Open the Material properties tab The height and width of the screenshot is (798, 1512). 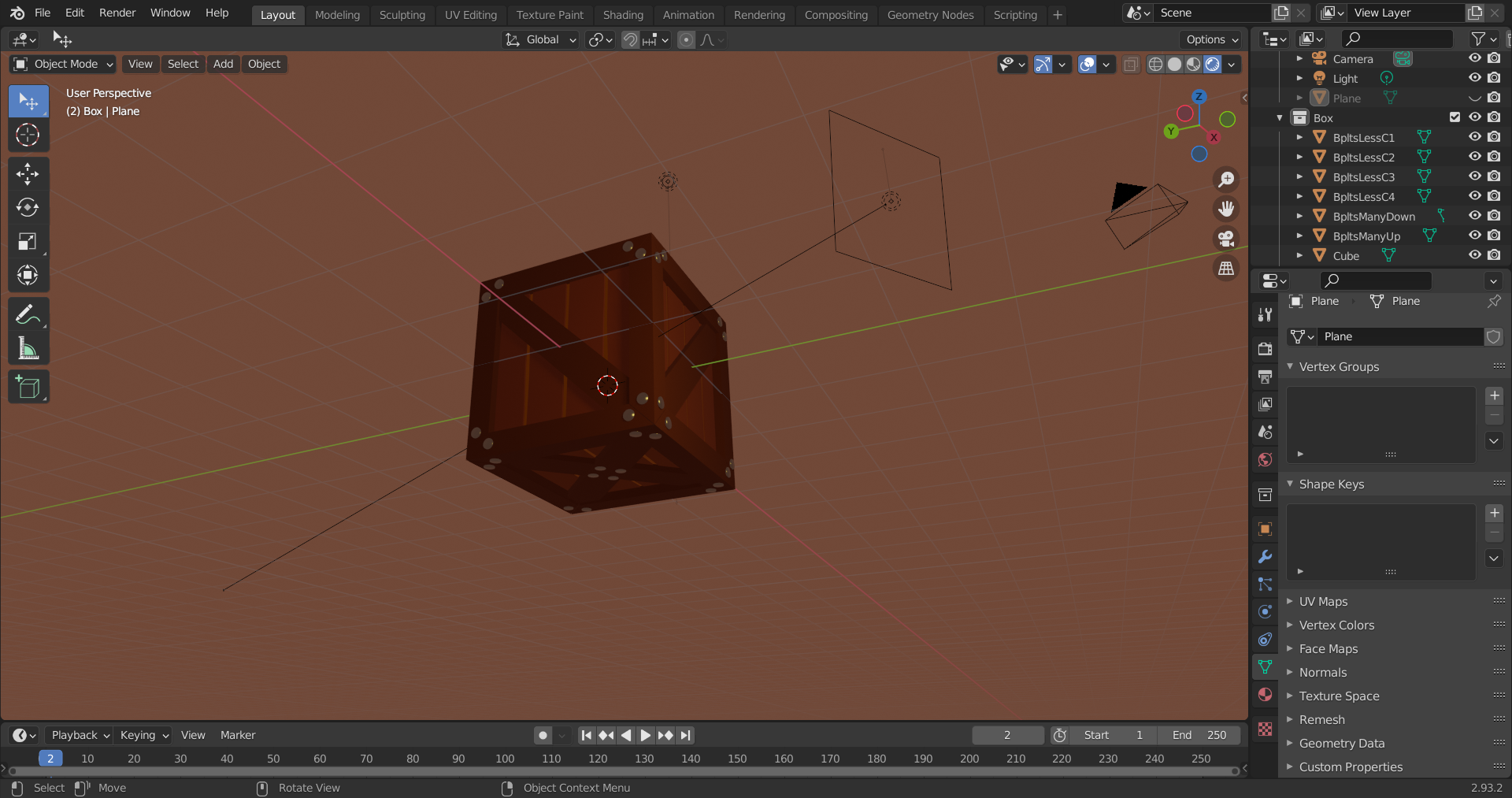tap(1265, 695)
